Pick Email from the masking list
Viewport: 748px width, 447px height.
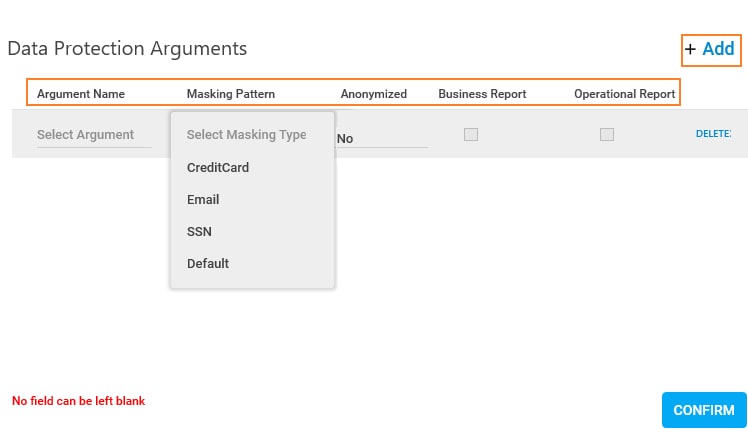[x=203, y=199]
